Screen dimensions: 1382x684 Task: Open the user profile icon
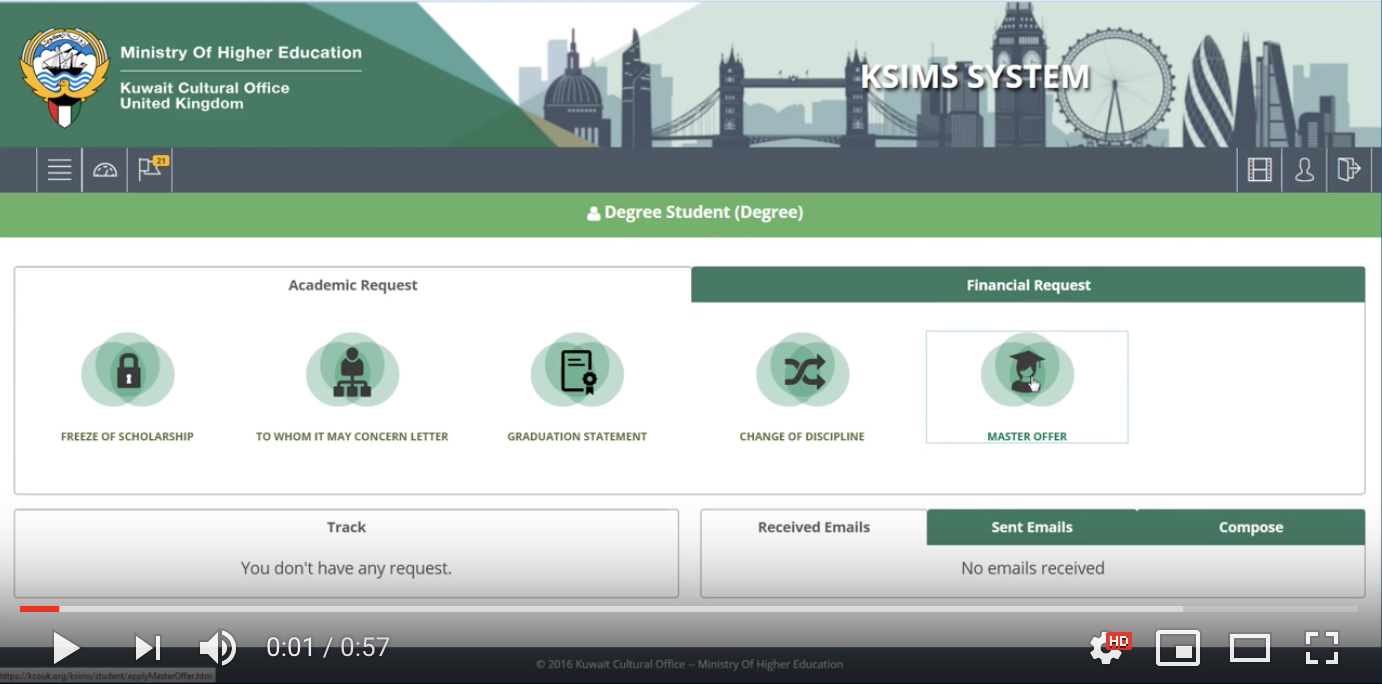[1304, 170]
